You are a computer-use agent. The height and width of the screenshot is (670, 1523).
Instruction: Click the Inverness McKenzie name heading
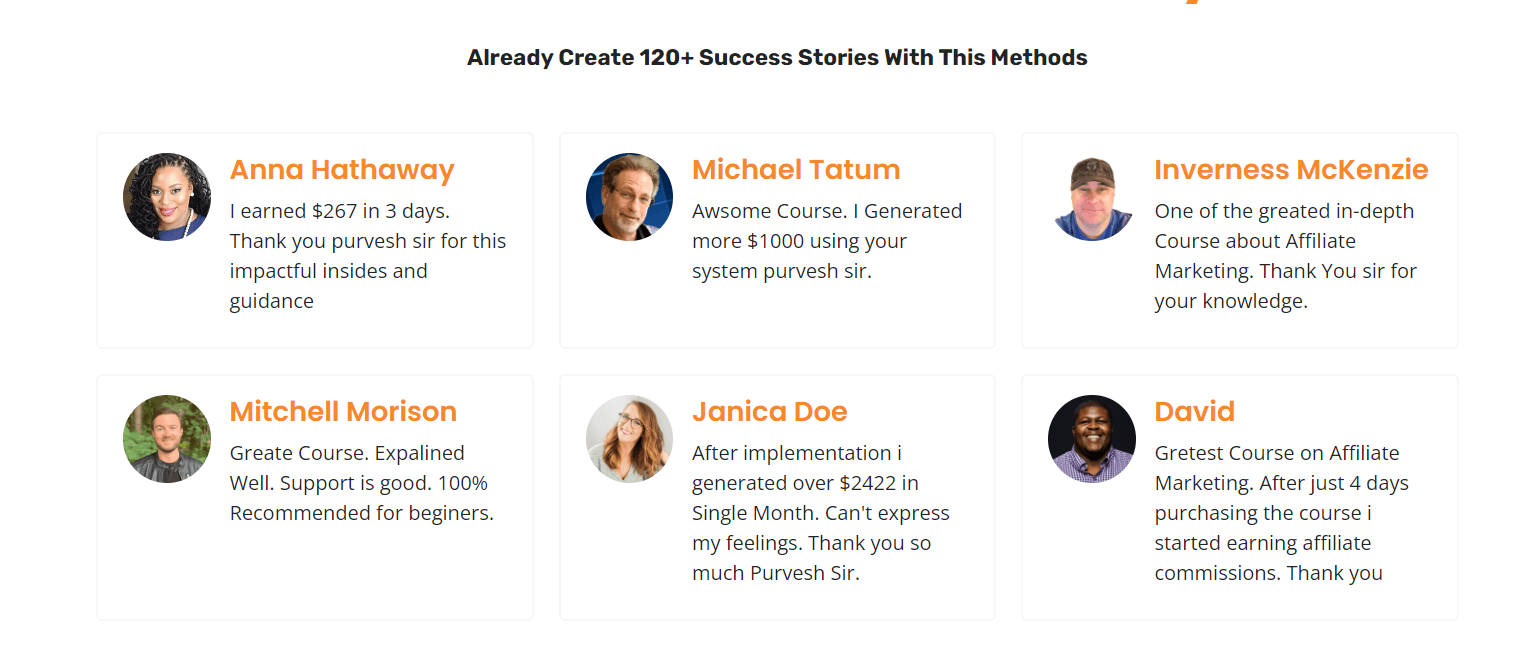(x=1291, y=170)
